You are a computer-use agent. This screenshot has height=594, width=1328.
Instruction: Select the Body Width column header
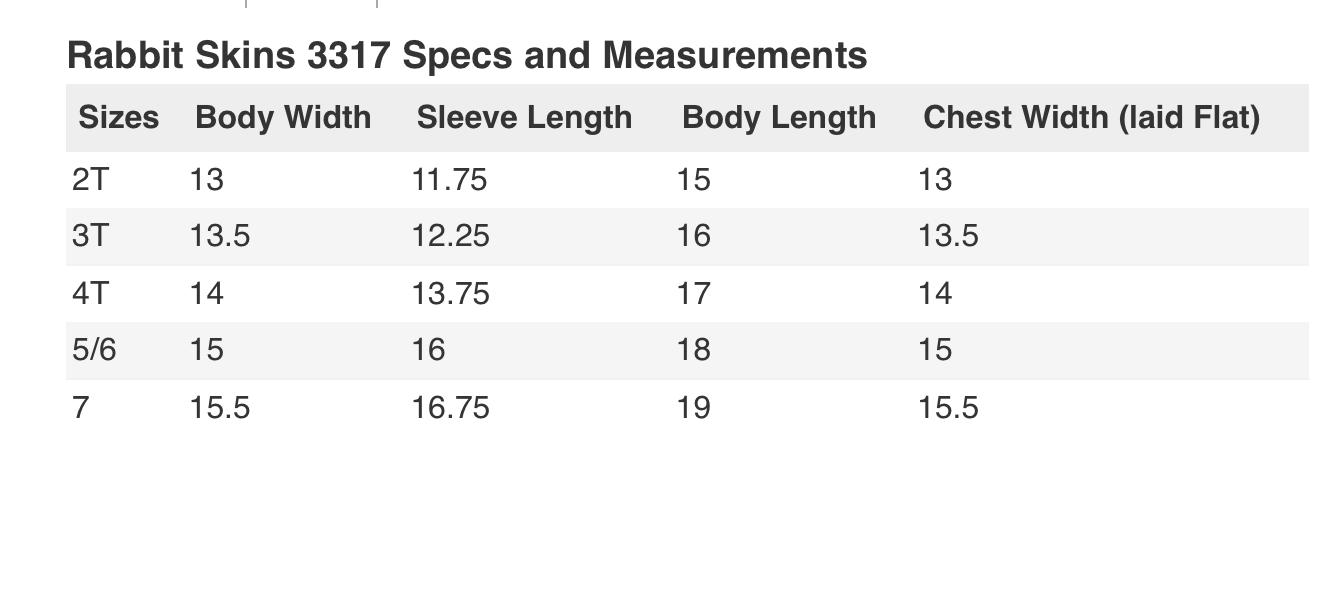tap(283, 118)
